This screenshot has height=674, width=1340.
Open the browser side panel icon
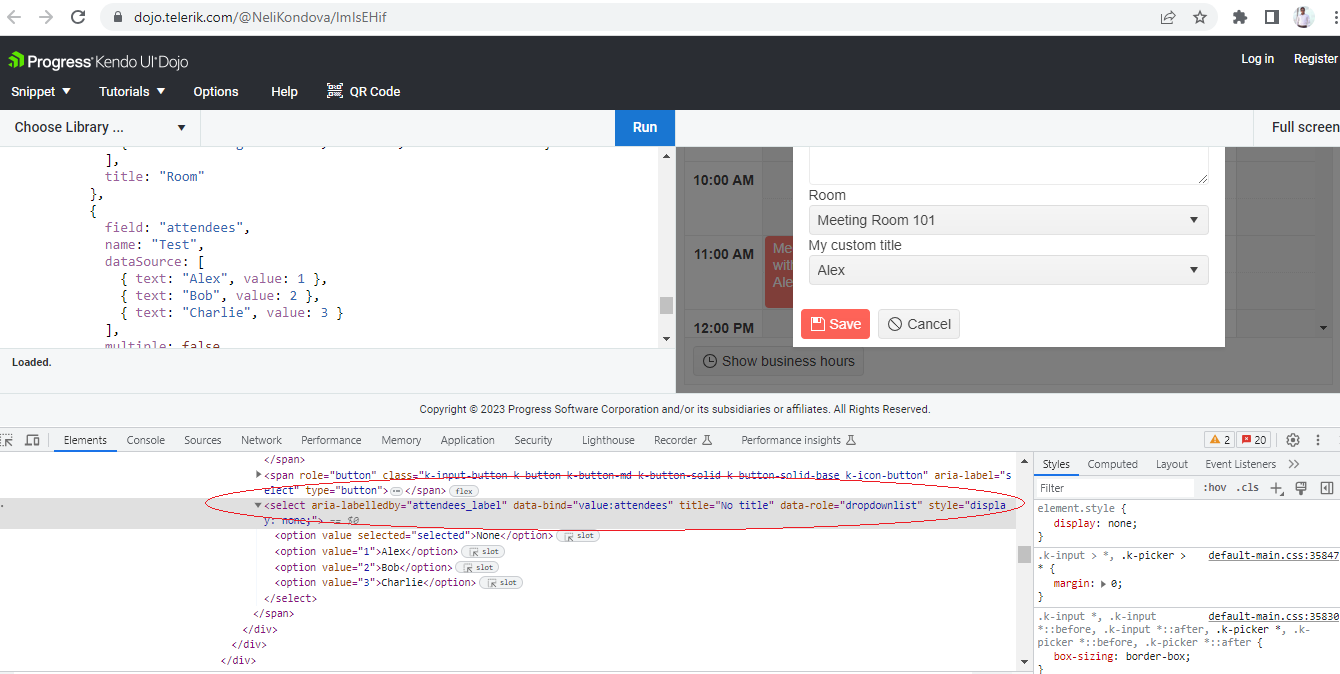1272,17
